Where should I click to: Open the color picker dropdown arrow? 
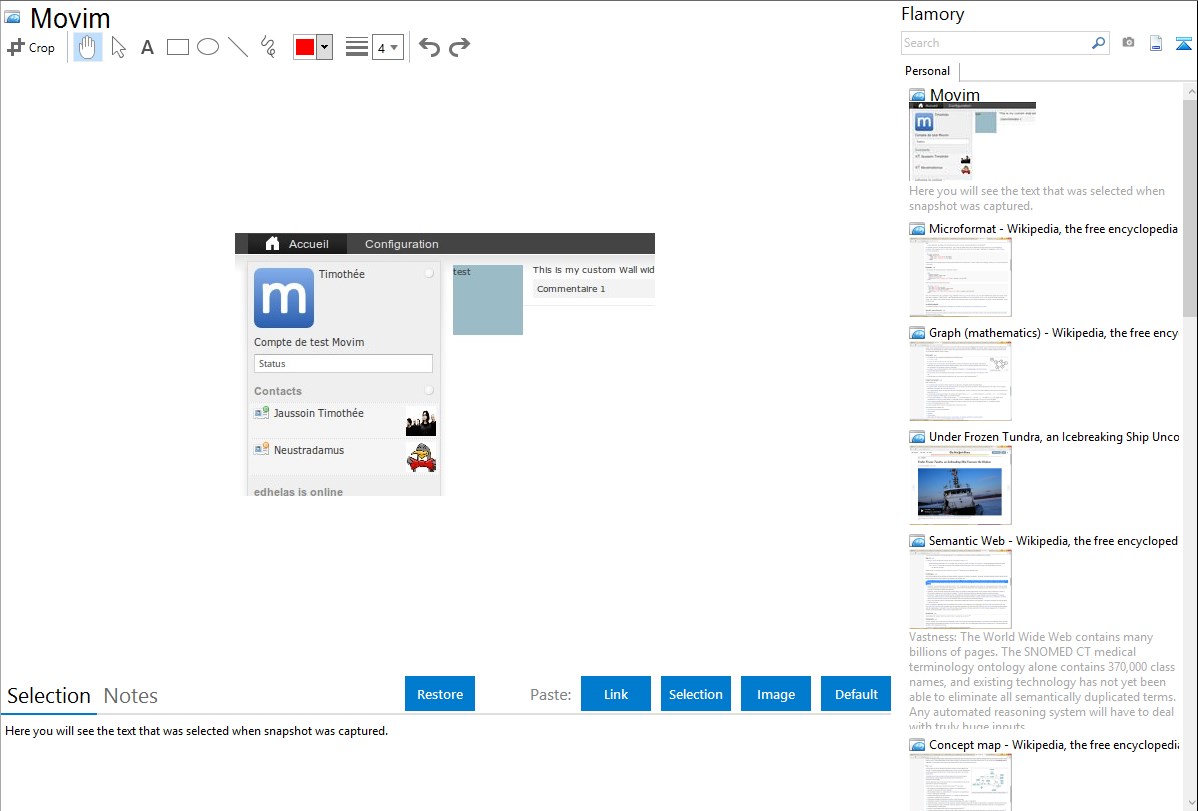[325, 47]
